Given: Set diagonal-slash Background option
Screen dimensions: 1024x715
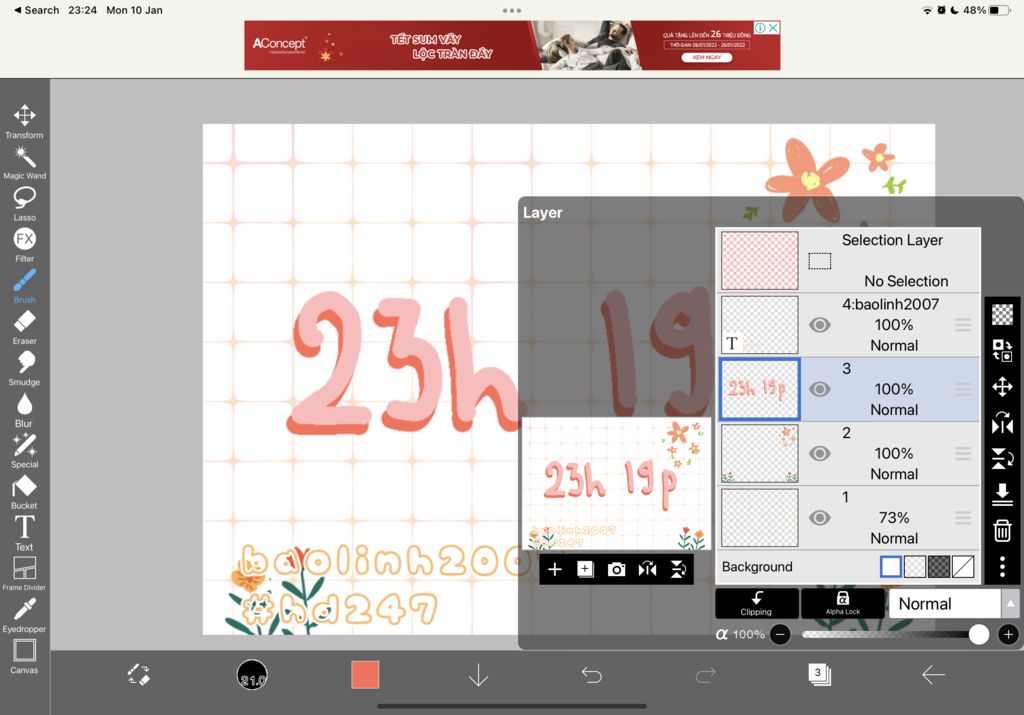Looking at the screenshot, I should (x=963, y=566).
